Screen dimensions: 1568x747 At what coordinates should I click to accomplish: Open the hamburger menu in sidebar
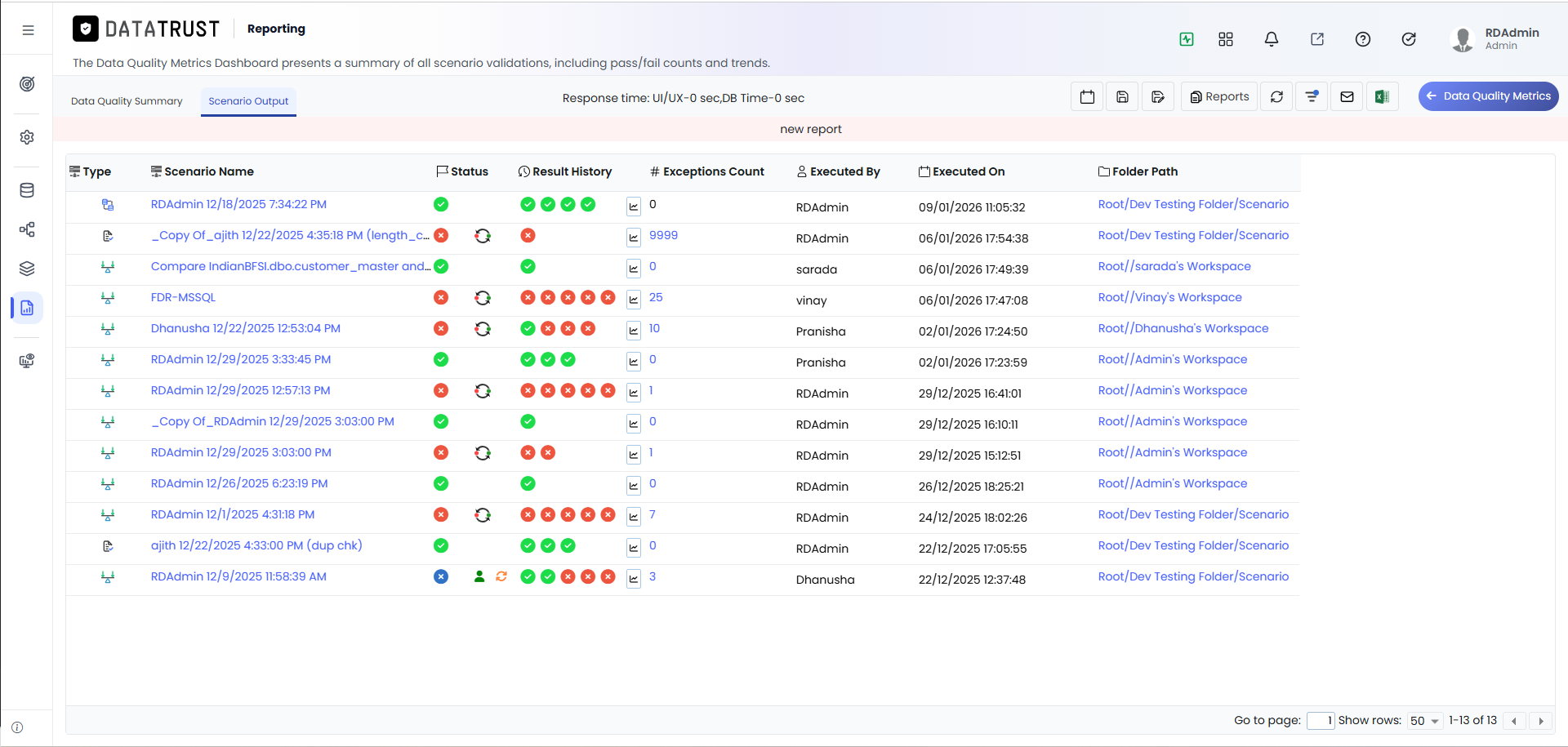pyautogui.click(x=28, y=30)
